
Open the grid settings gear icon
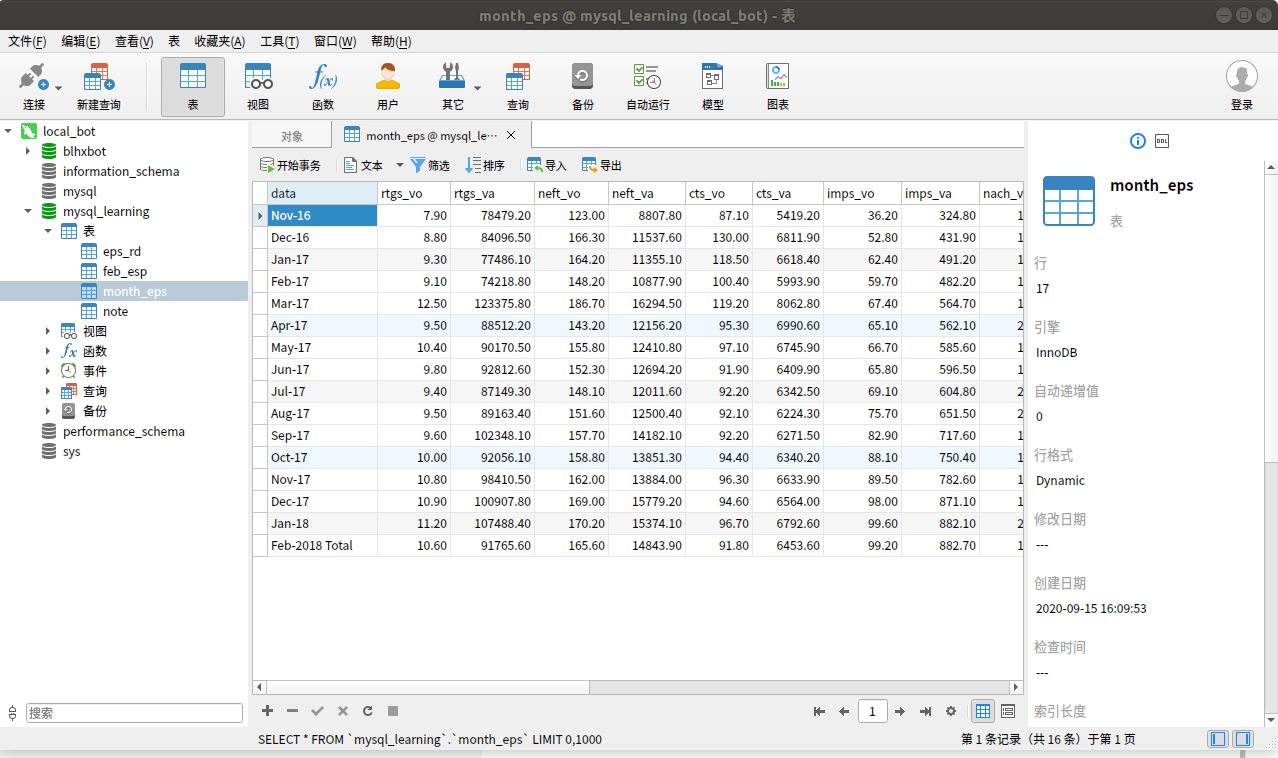click(951, 711)
